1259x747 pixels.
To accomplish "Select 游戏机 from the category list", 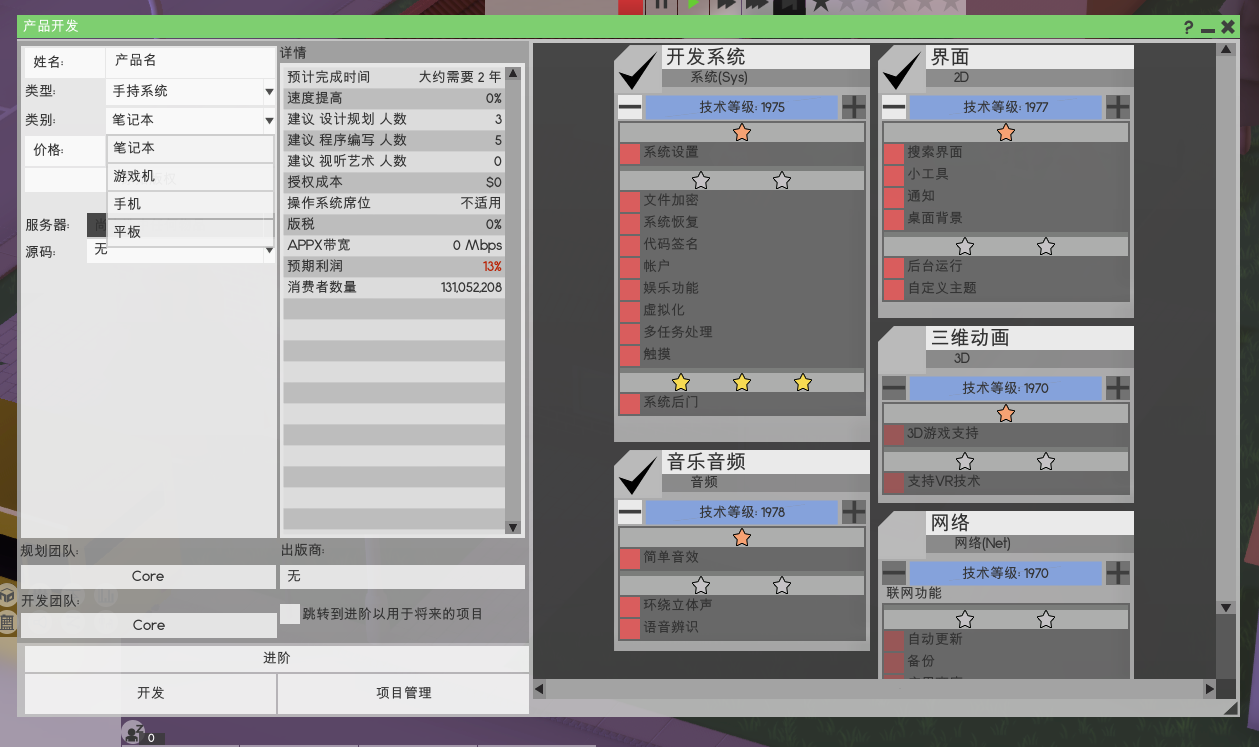I will pyautogui.click(x=190, y=176).
